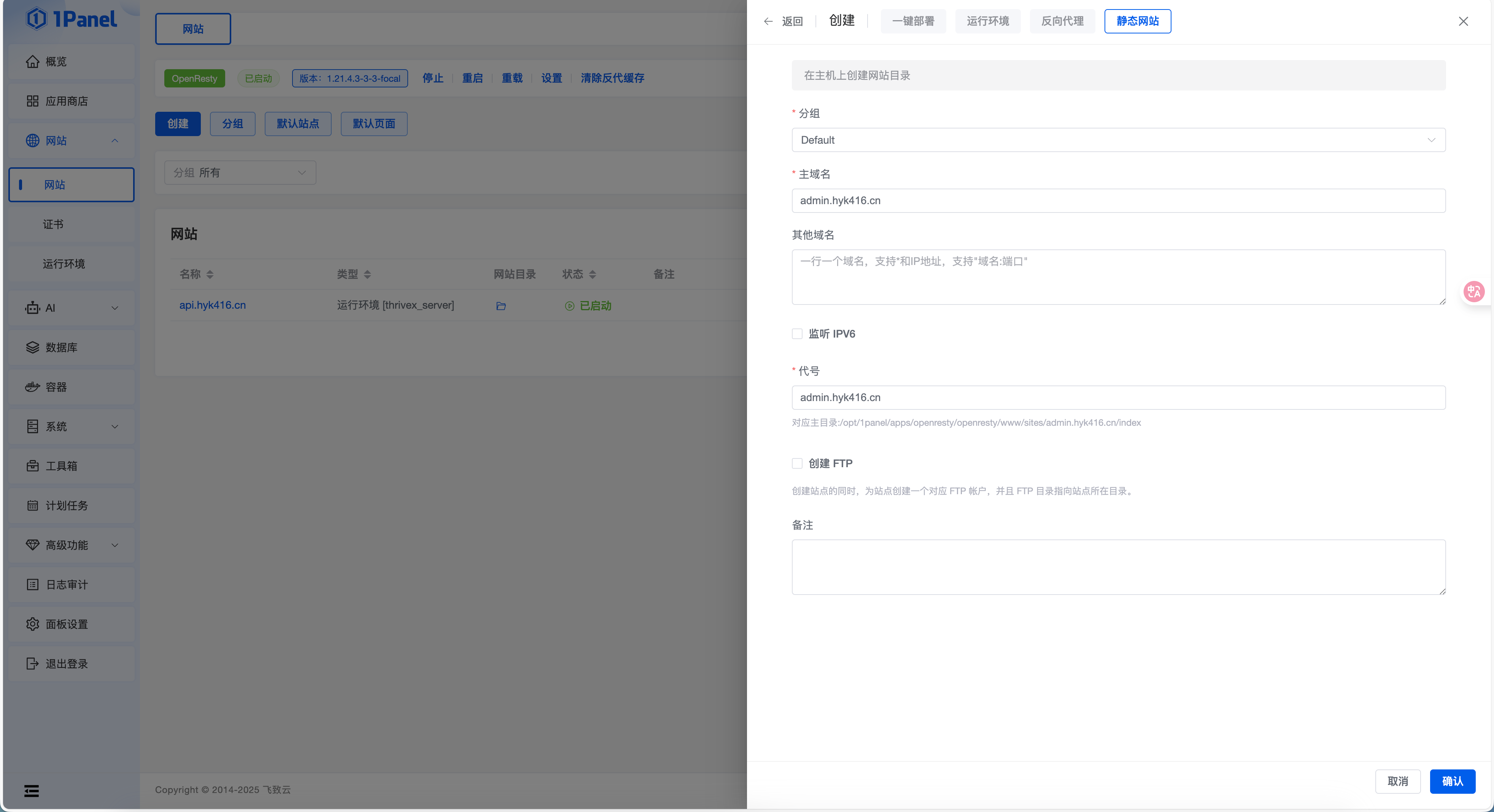Click the 确认 confirm button
The width and height of the screenshot is (1494, 812).
point(1452,781)
